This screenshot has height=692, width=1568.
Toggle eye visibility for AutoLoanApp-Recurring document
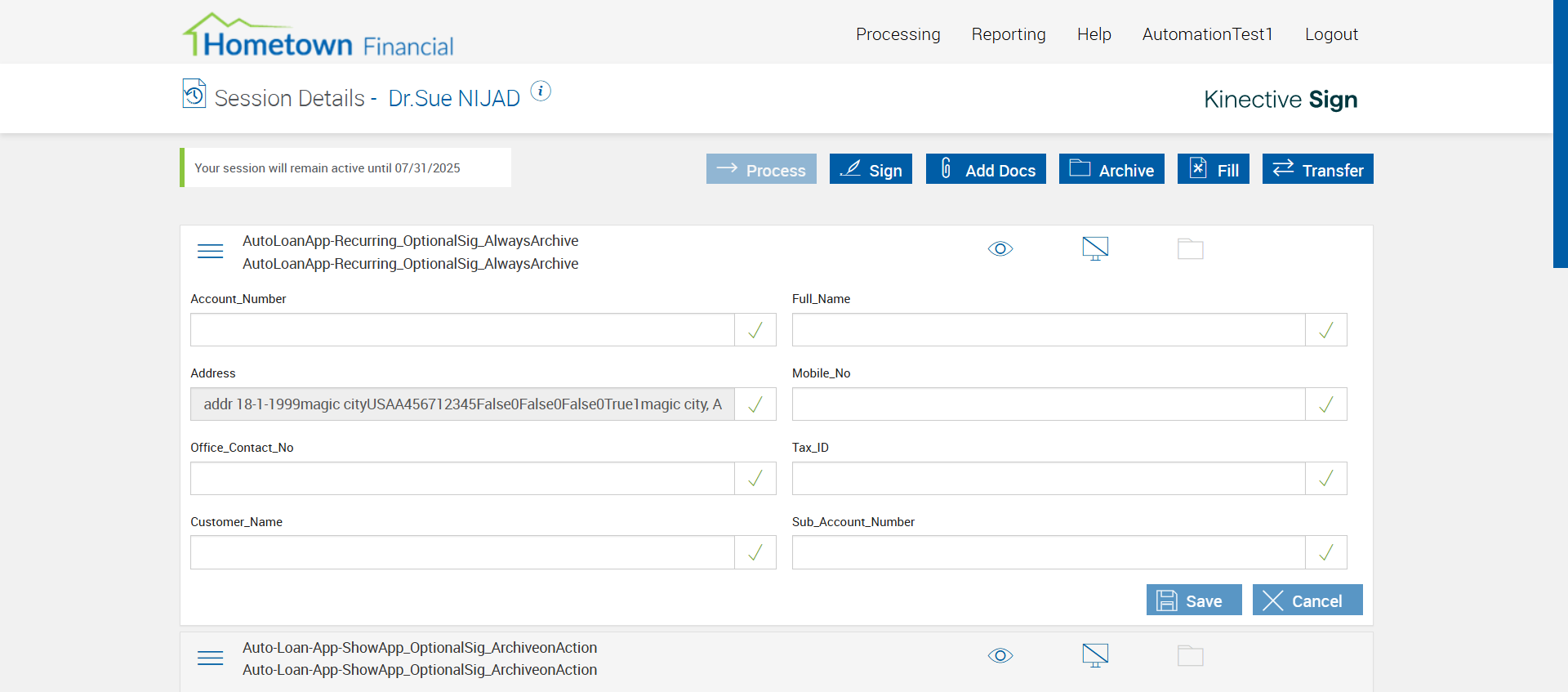coord(1000,249)
